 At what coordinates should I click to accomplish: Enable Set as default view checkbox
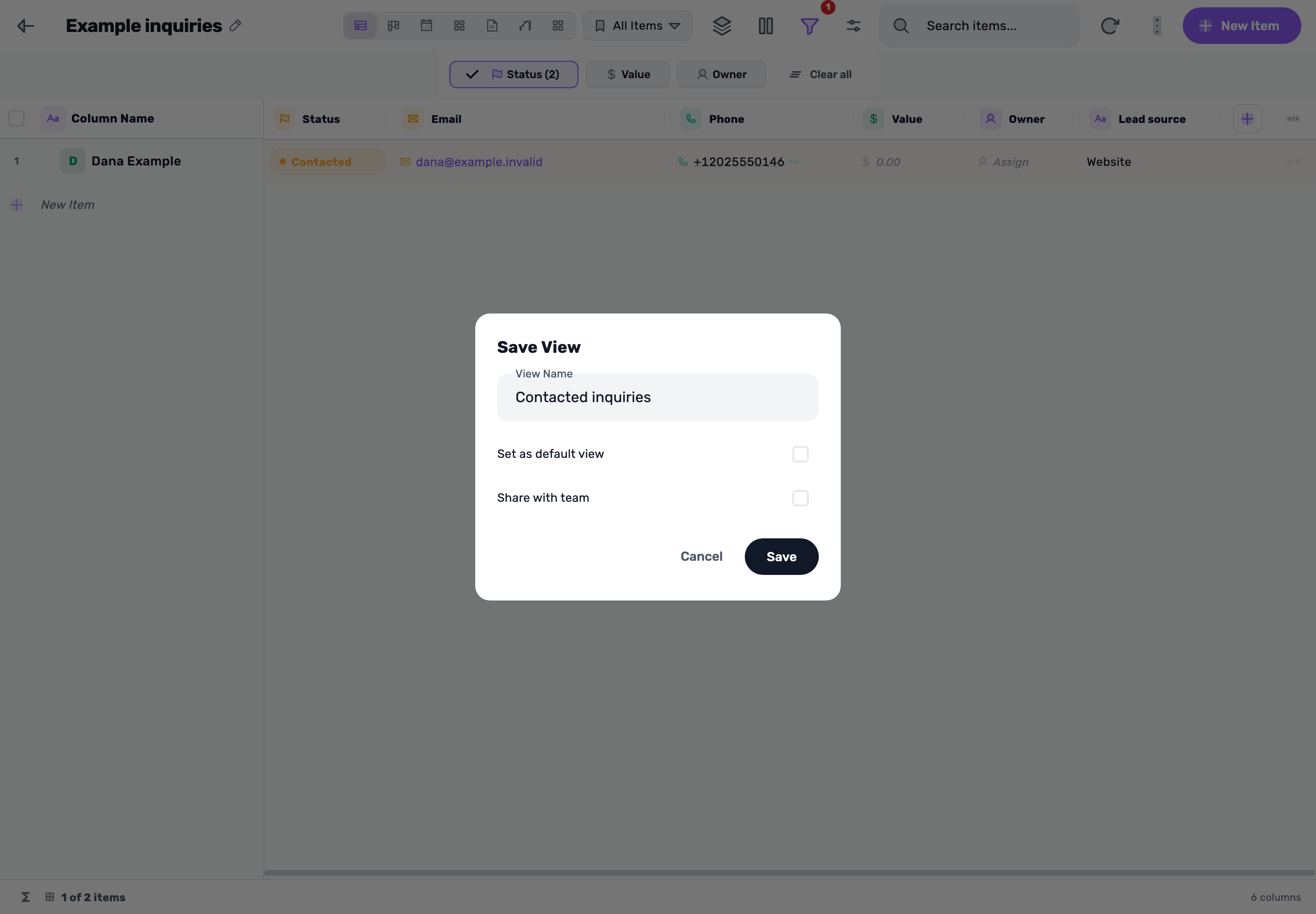[x=800, y=454]
